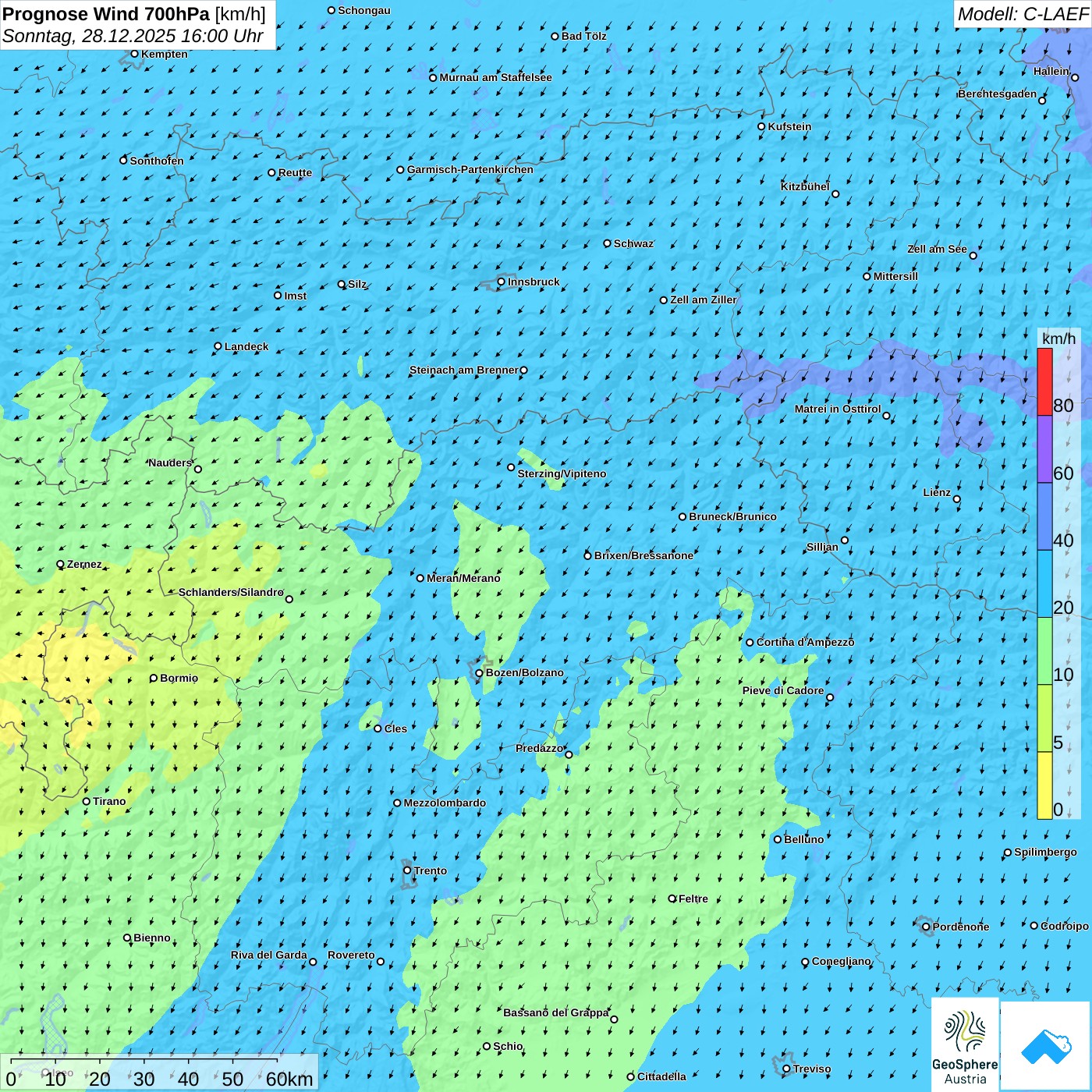Select the Zell am See marker
1092x1092 pixels.
coord(973,256)
